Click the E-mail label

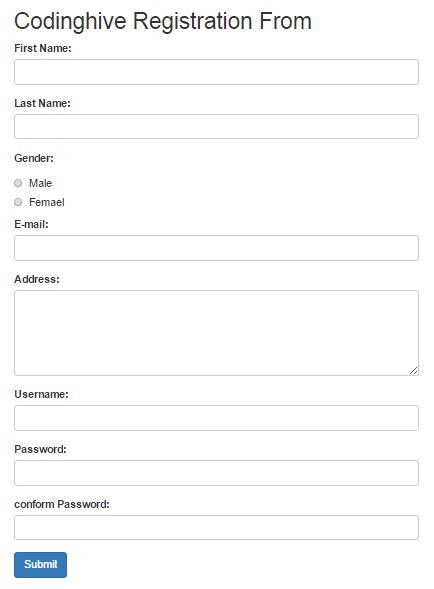[x=31, y=224]
